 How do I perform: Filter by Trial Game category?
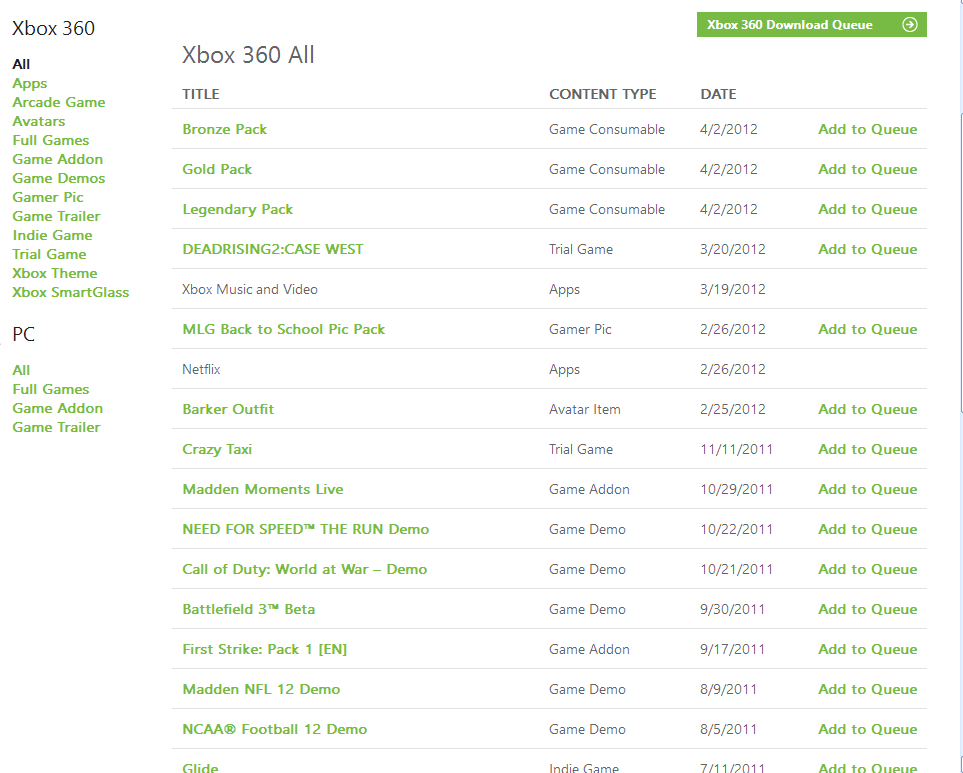point(49,254)
